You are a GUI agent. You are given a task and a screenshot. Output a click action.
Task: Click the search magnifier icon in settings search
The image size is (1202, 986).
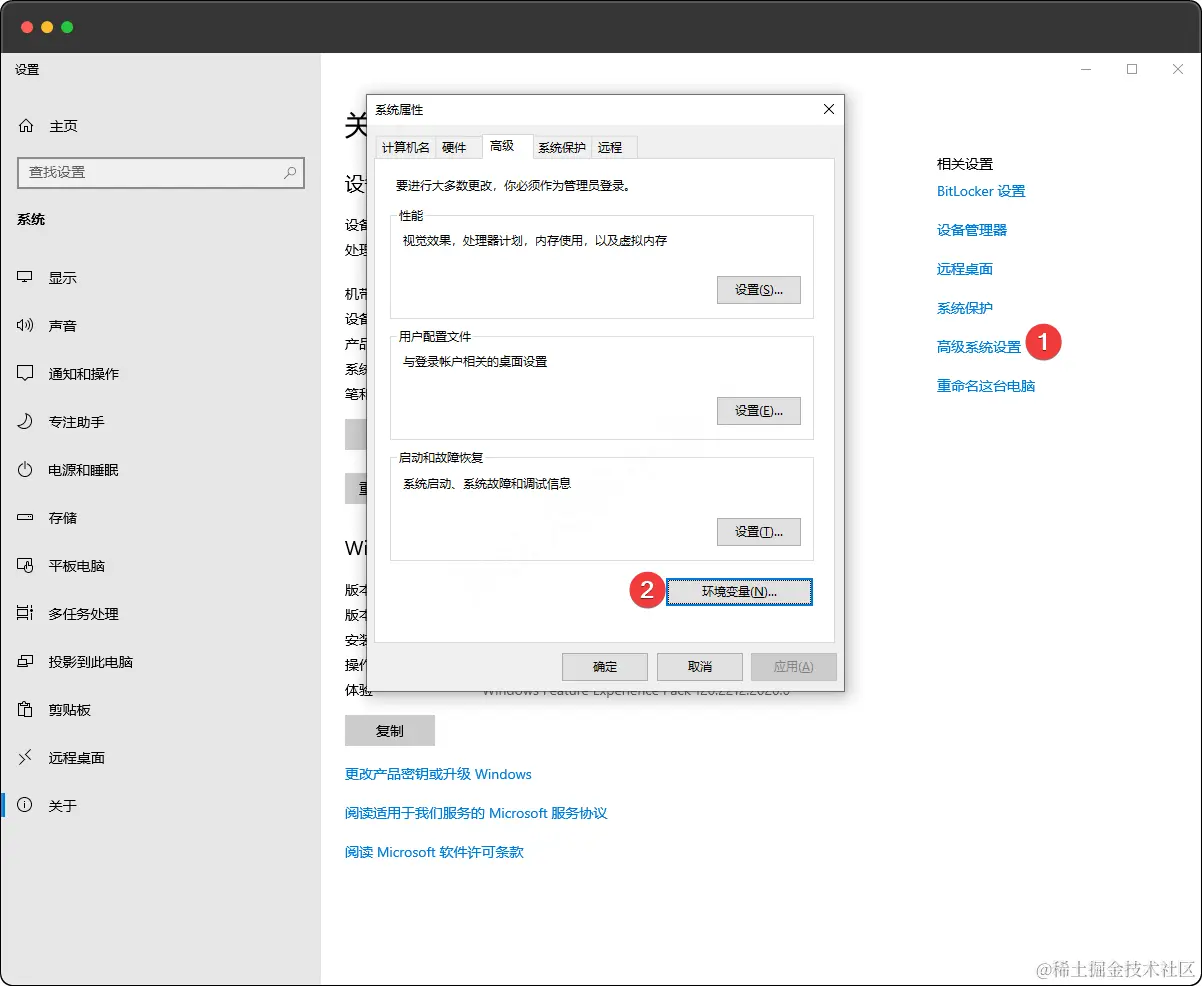coord(290,172)
